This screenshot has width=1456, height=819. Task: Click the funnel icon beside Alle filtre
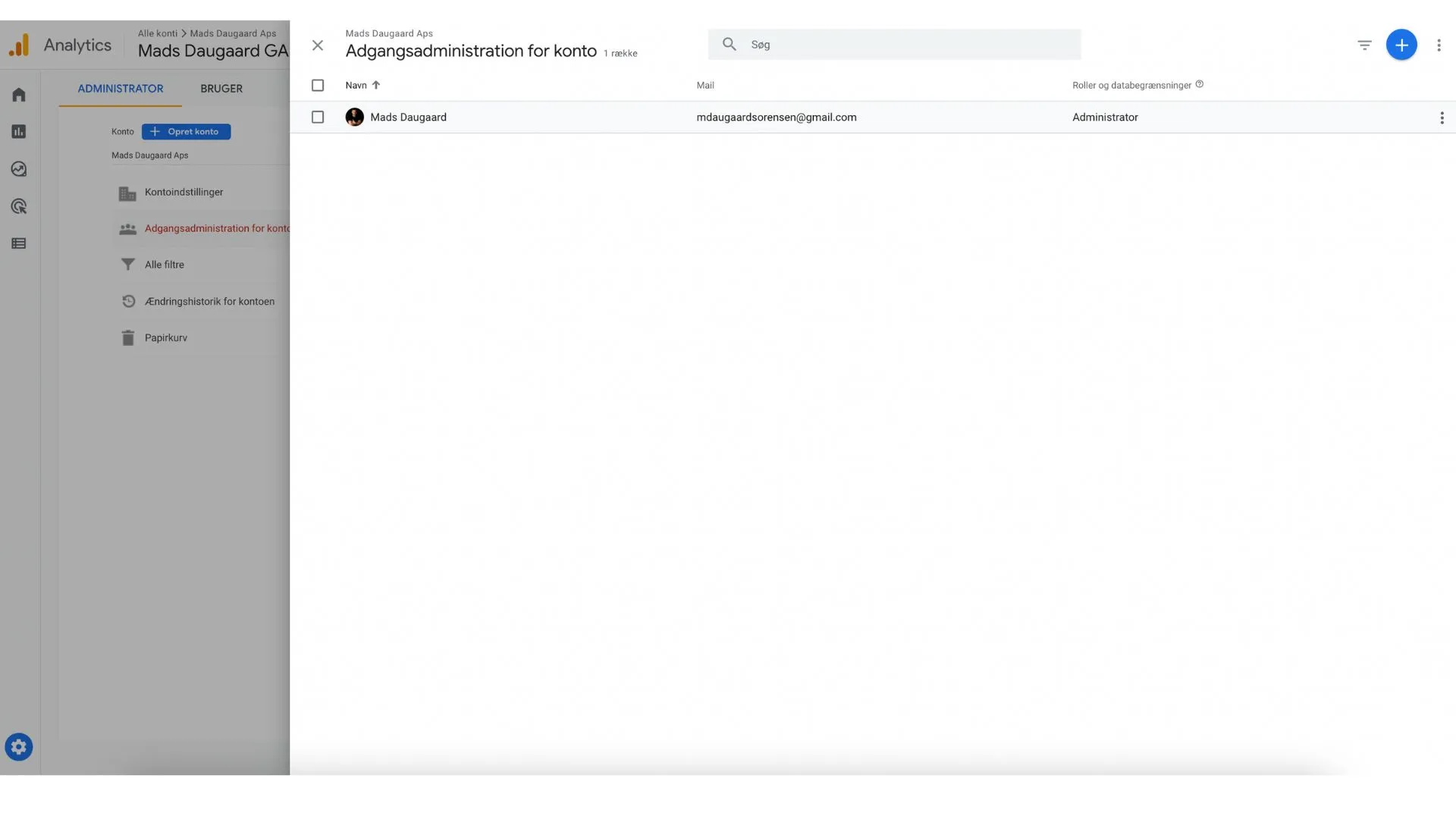(128, 265)
